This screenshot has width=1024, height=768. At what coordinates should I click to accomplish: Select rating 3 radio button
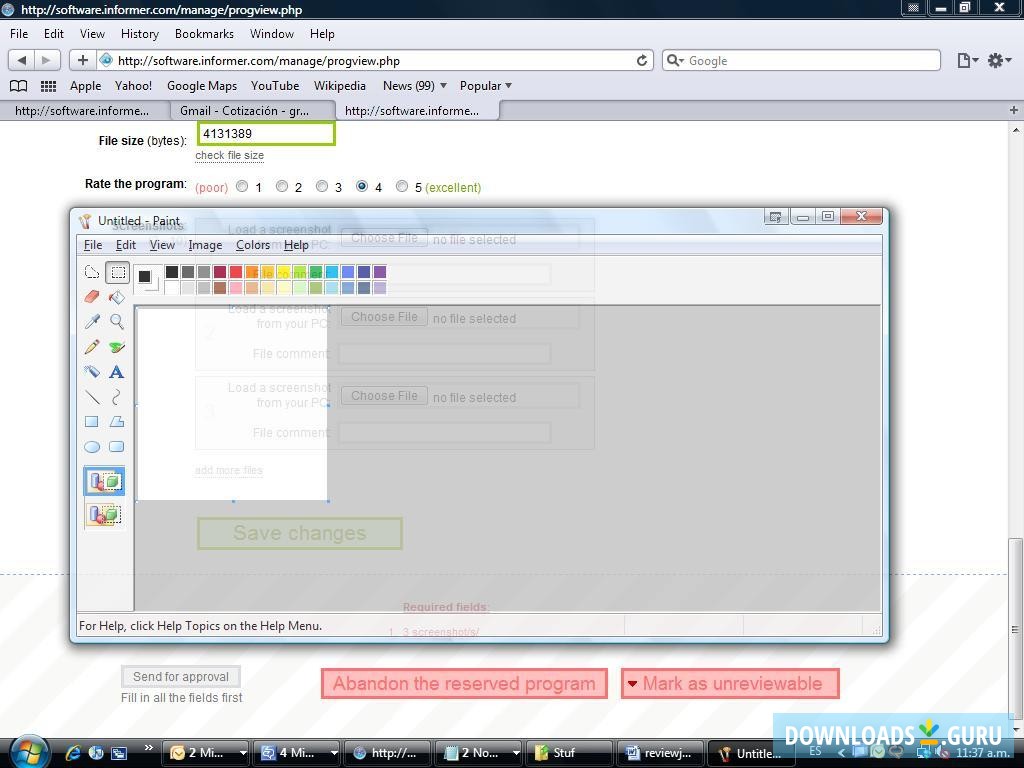322,186
